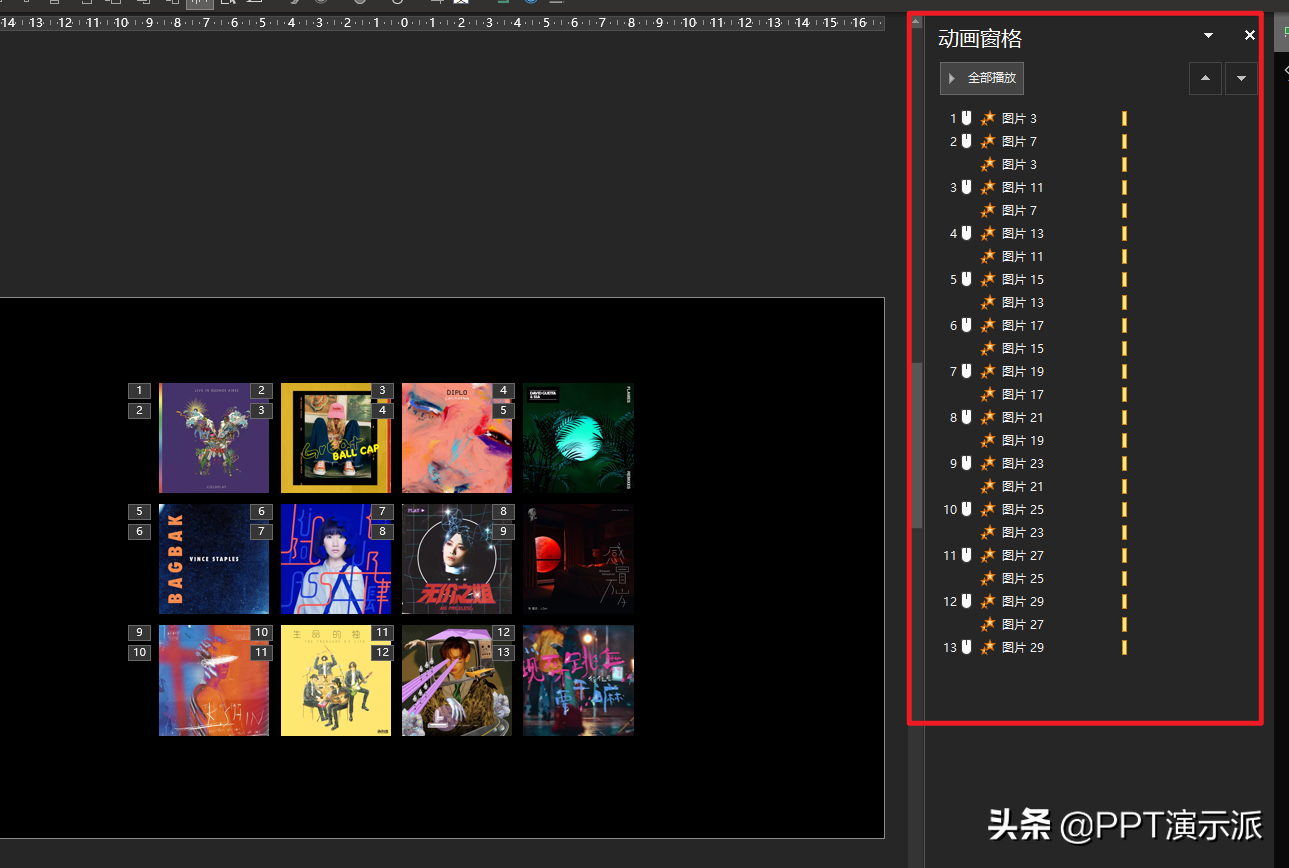
Task: Select the unnumbered 图片 23 animation text
Action: point(1023,532)
